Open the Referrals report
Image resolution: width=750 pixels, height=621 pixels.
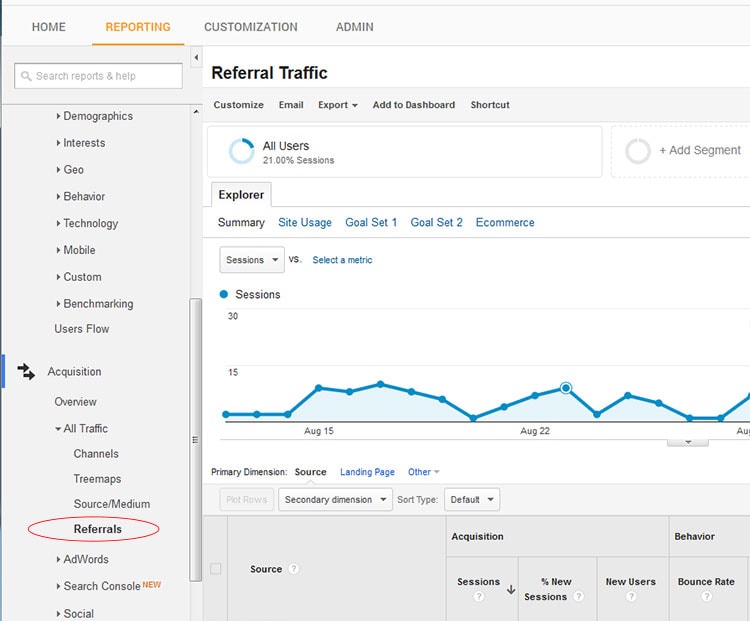(98, 529)
